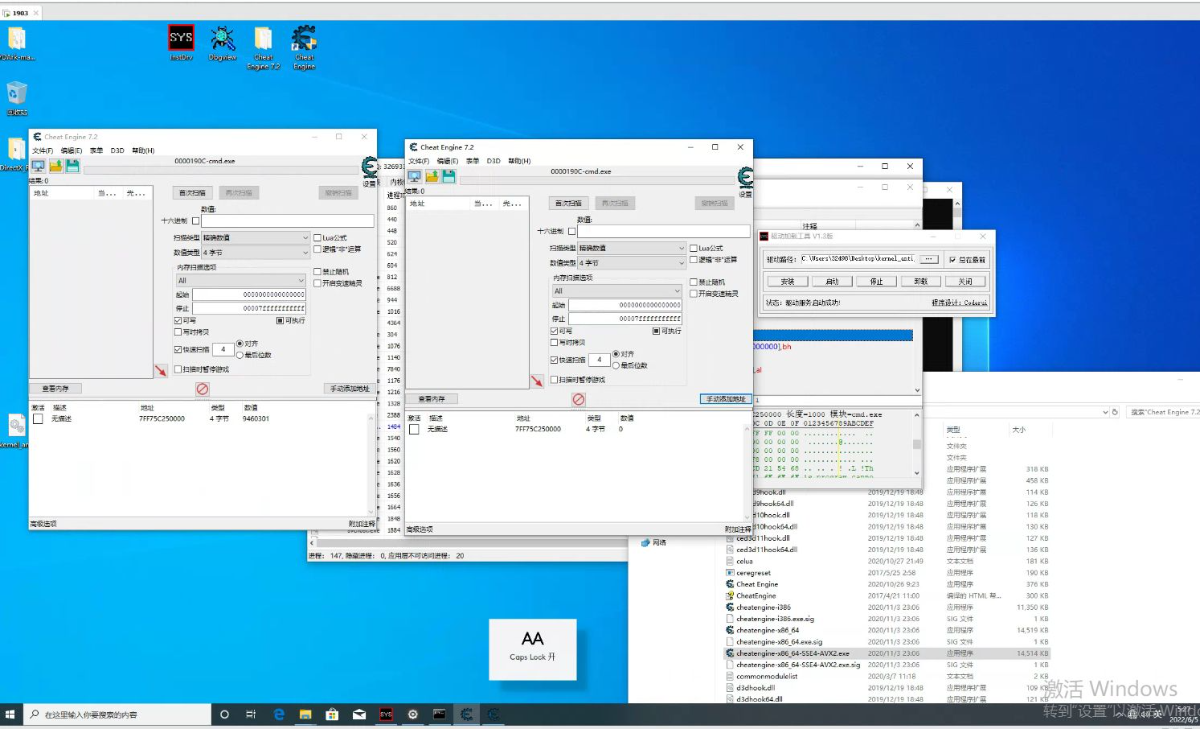
Task: Toggle 快速扫描 checkbox in front Cheat Engine window
Action: 555,359
